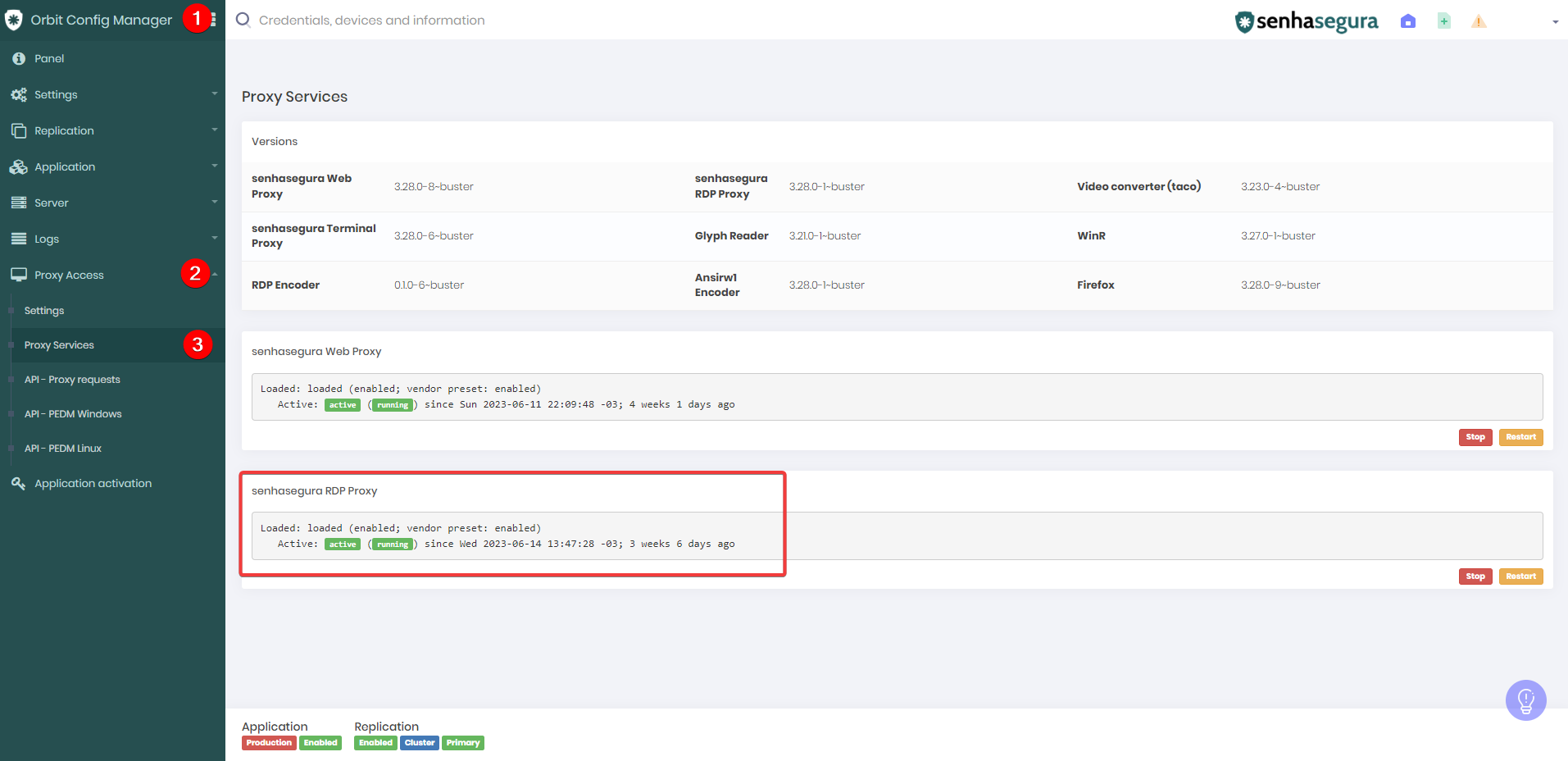Screen dimensions: 1568x761
Task: Restart the senhasegura RDP Proxy service
Action: coord(1520,576)
